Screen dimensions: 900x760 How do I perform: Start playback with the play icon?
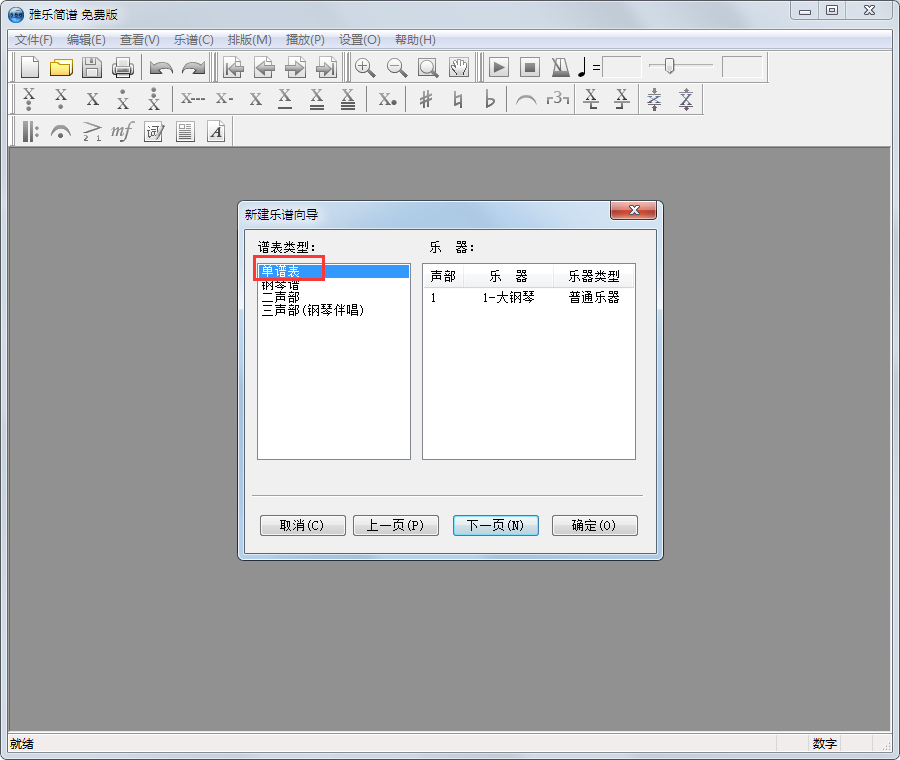coord(497,67)
